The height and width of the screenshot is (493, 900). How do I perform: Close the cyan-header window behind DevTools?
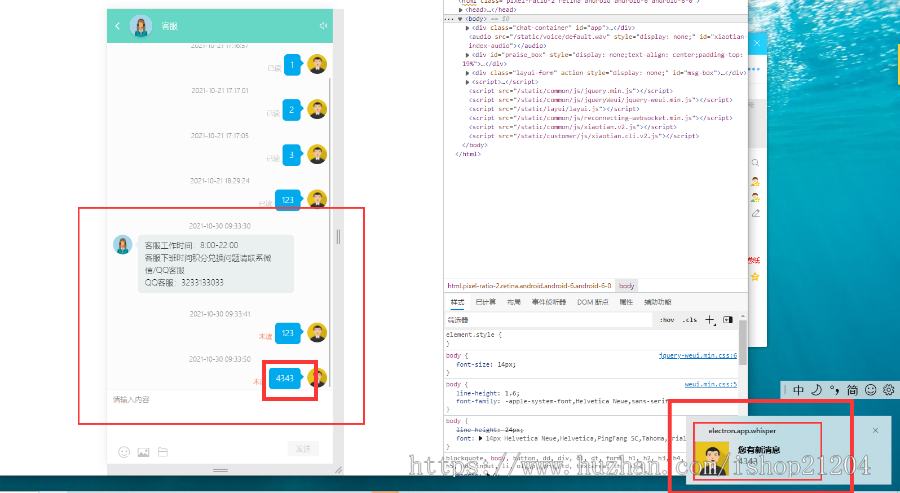757,43
